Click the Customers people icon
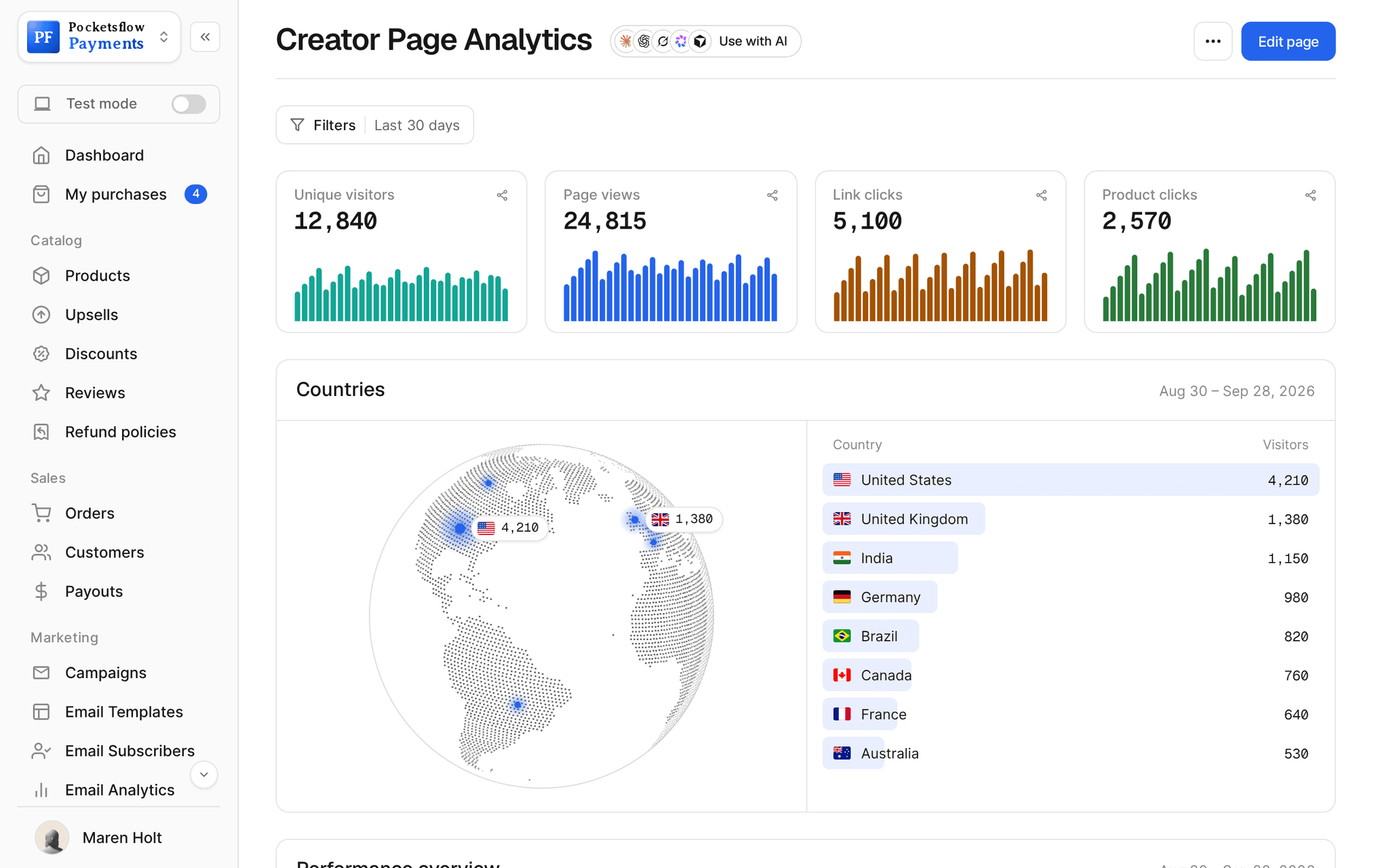This screenshot has height=868, width=1389. coord(41,552)
